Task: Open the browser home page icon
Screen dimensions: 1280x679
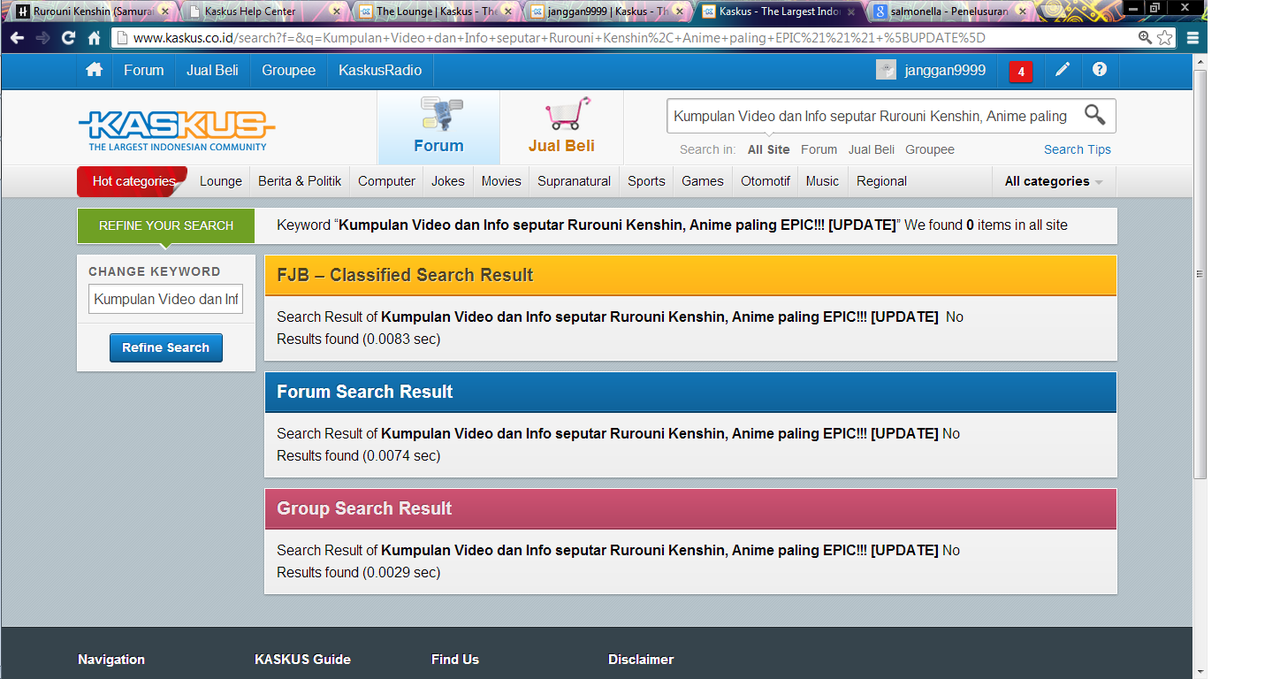Action: [94, 38]
